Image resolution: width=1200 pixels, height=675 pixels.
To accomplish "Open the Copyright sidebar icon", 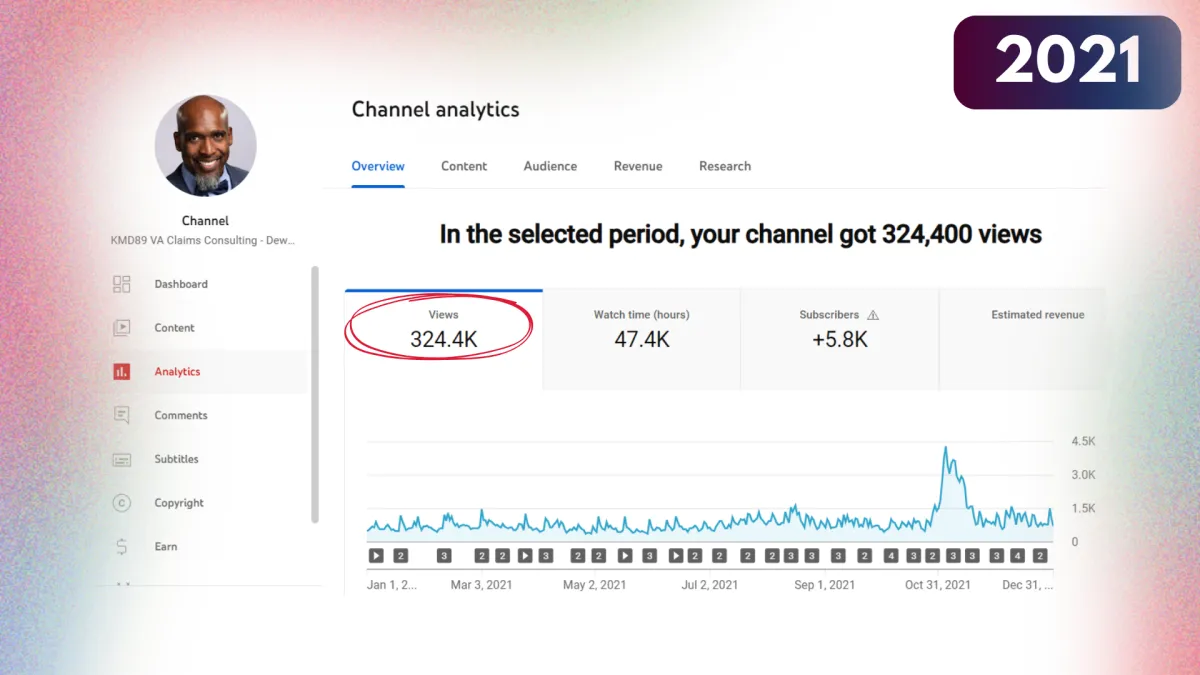I will pos(122,503).
